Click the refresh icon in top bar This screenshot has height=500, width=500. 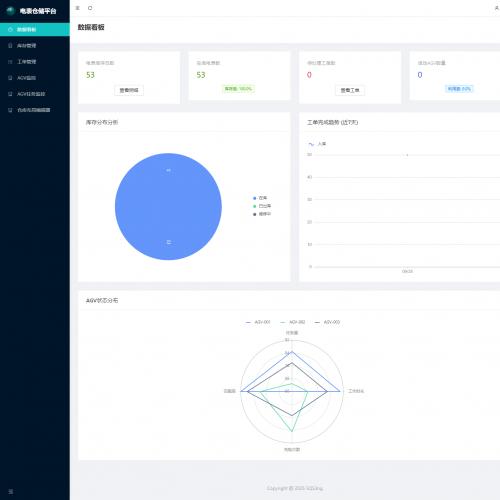pyautogui.click(x=90, y=8)
